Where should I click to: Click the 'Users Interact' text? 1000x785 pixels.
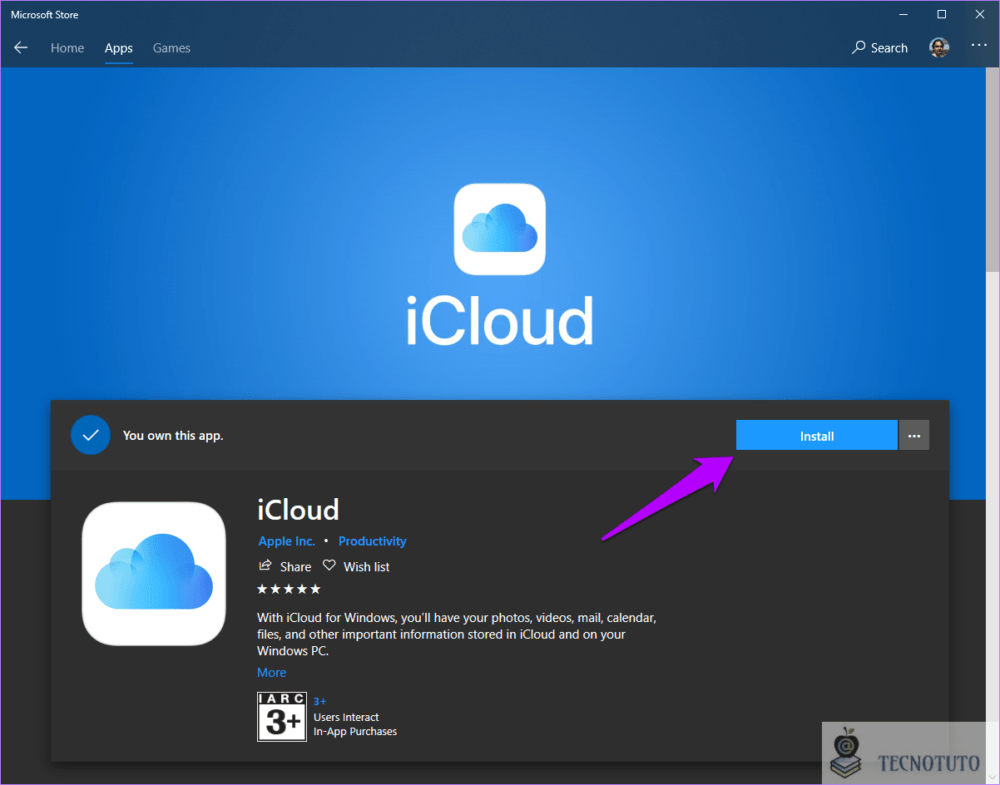346,717
